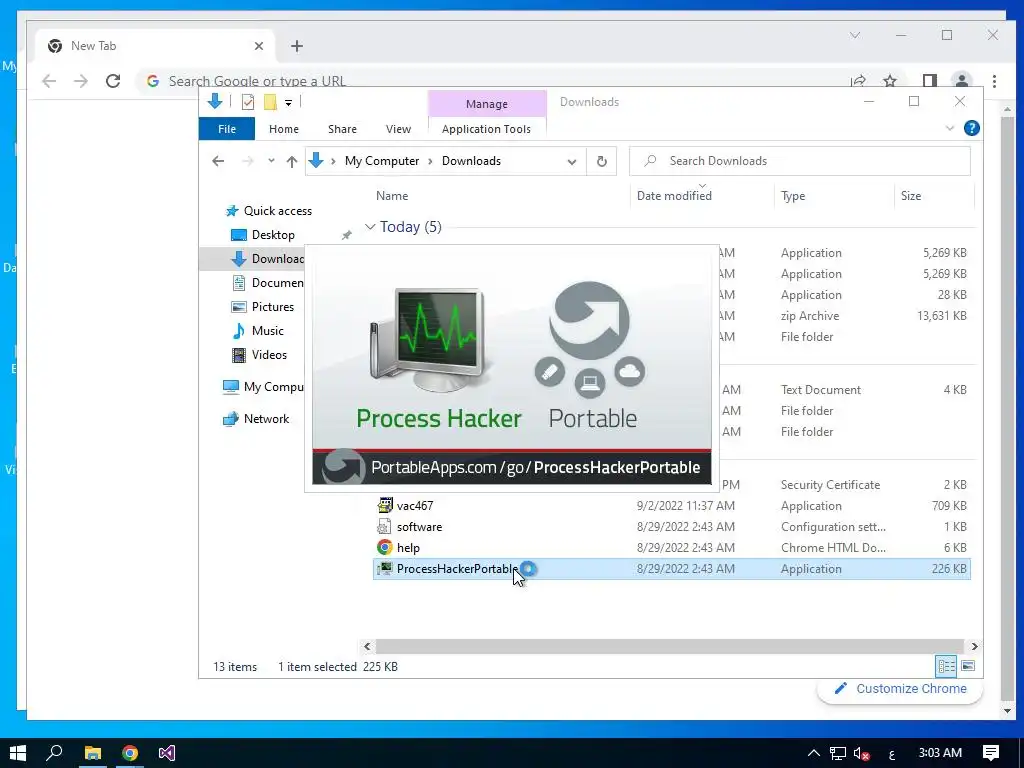Sort by Type column header

click(x=793, y=196)
